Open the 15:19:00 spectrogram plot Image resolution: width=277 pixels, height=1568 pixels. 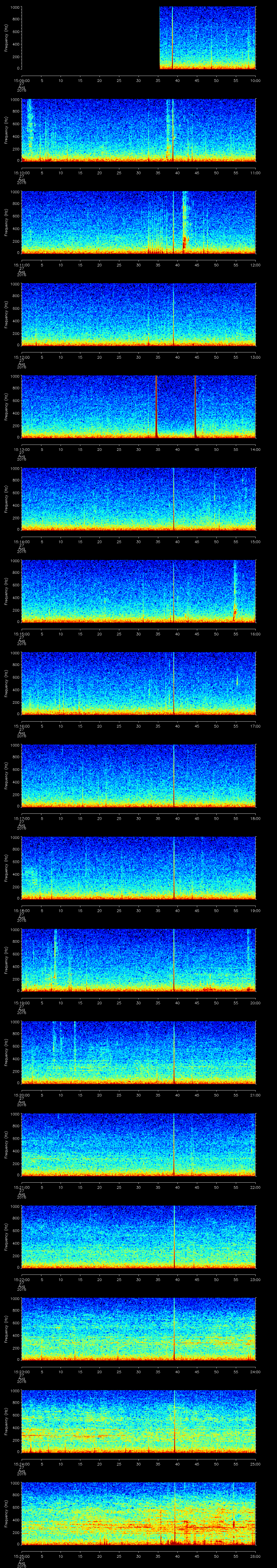pos(139,960)
